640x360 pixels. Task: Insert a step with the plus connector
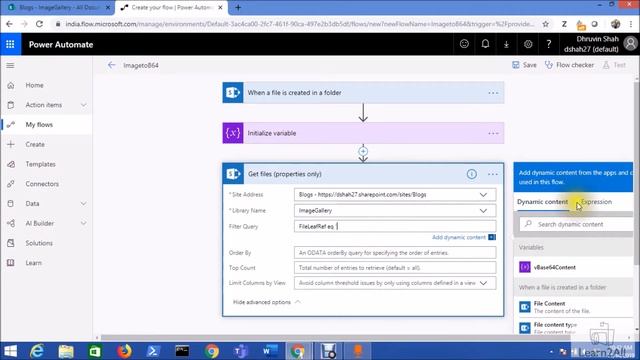(363, 151)
